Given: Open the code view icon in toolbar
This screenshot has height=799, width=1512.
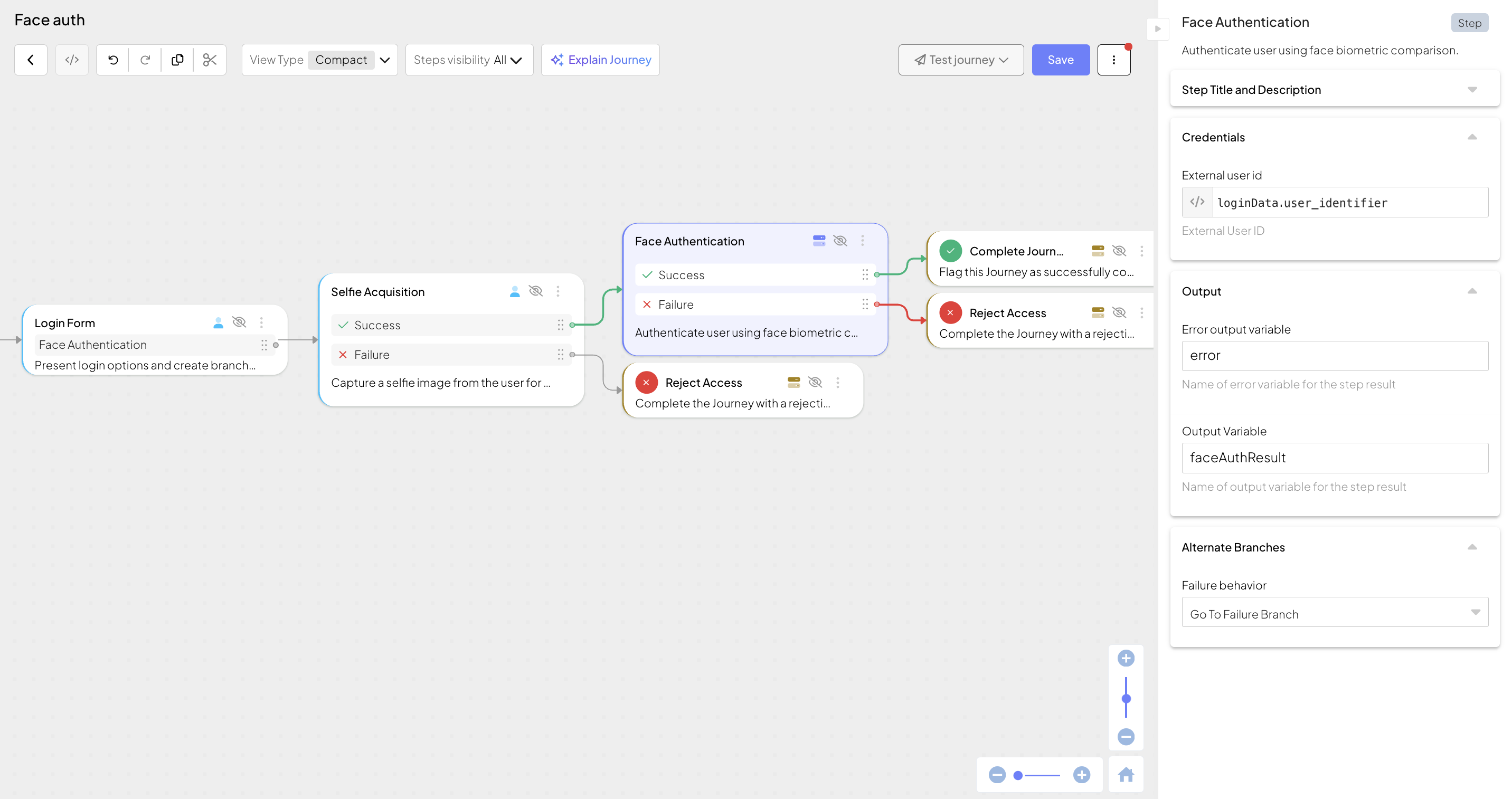Looking at the screenshot, I should (x=72, y=60).
